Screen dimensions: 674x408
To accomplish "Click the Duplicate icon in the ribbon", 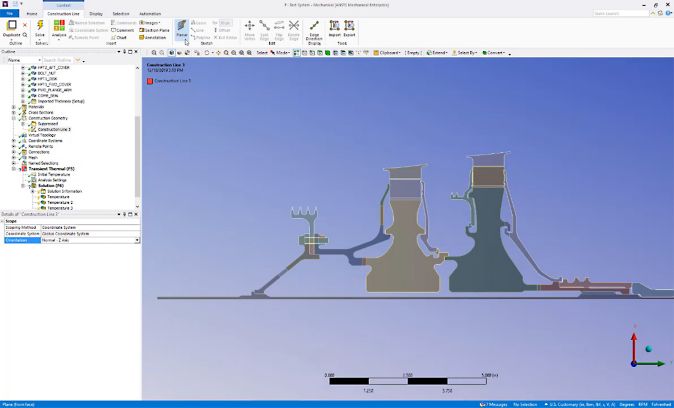I will pyautogui.click(x=12, y=25).
